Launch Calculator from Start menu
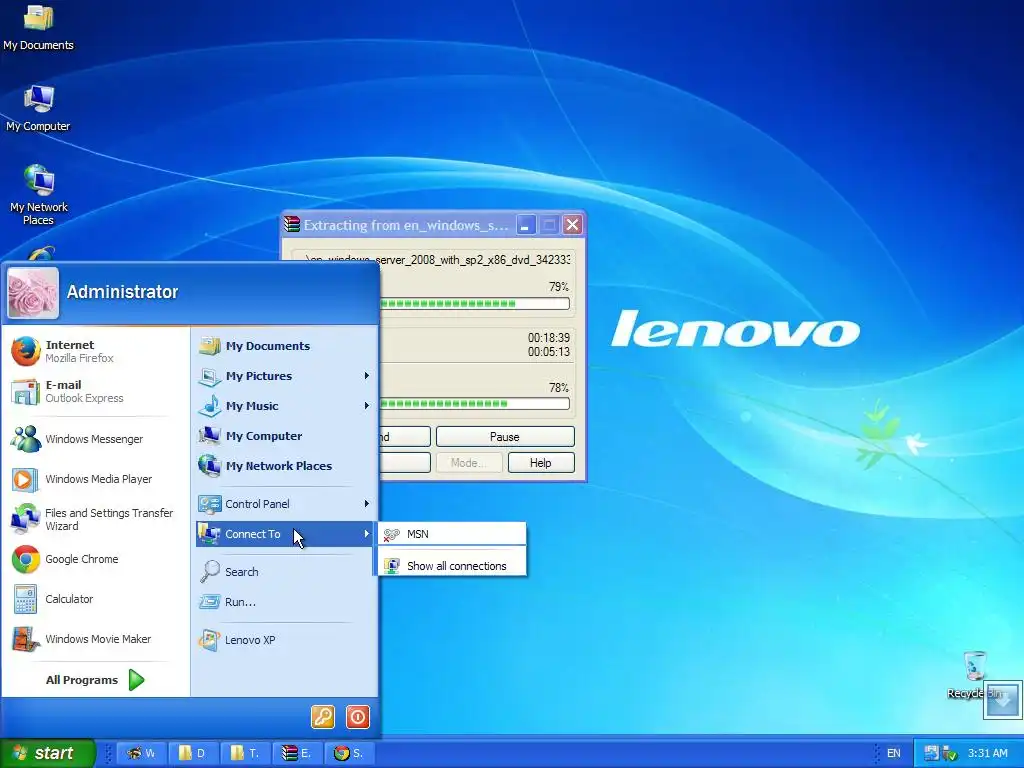Screen dimensions: 1024x768 point(97,599)
